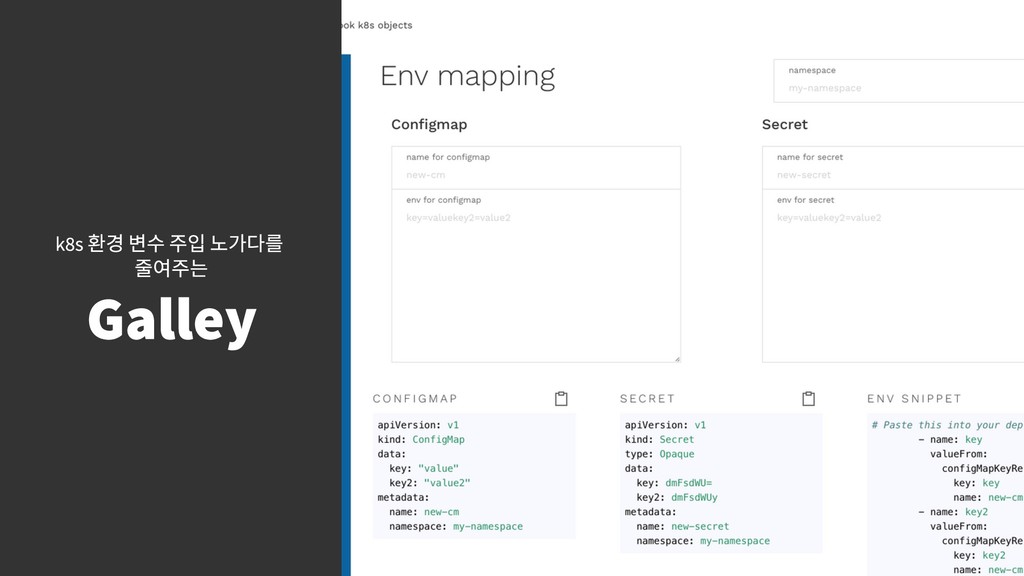Click the CONFIGMAP output label
This screenshot has width=1024, height=576.
(x=415, y=398)
